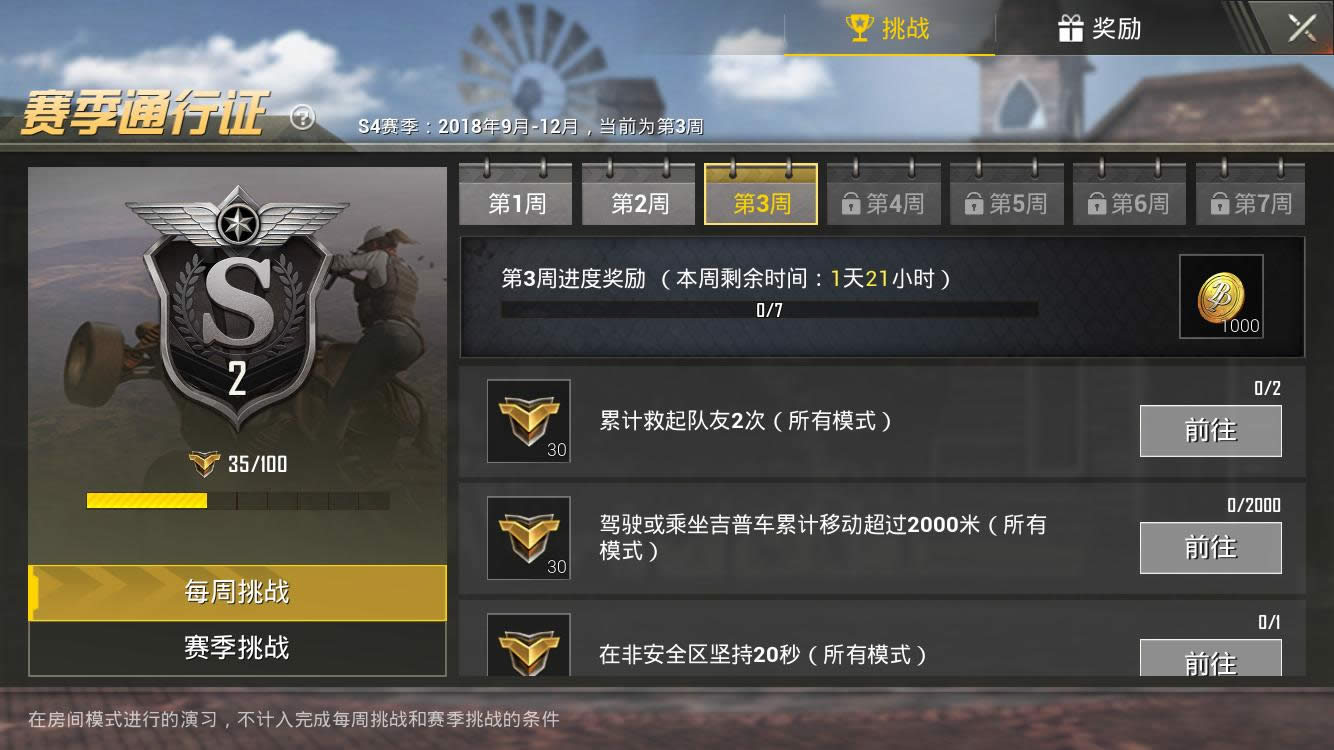Open the 挑战 challenge tab
The image size is (1334, 750).
pyautogui.click(x=889, y=28)
